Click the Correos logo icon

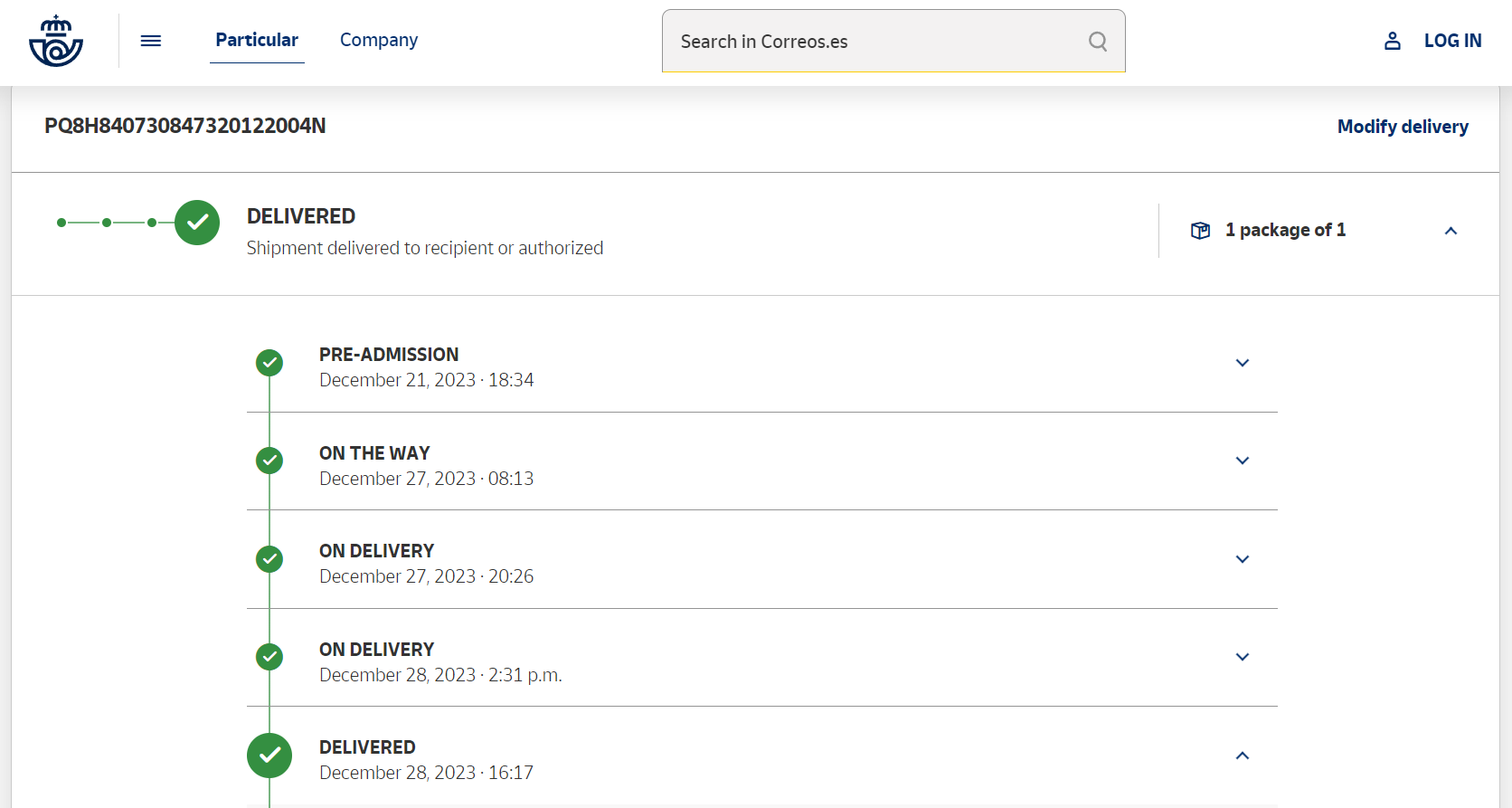point(56,42)
